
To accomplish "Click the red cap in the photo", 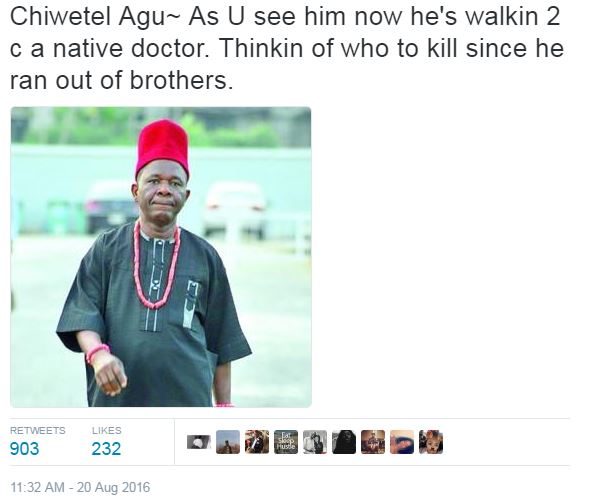I will (163, 147).
